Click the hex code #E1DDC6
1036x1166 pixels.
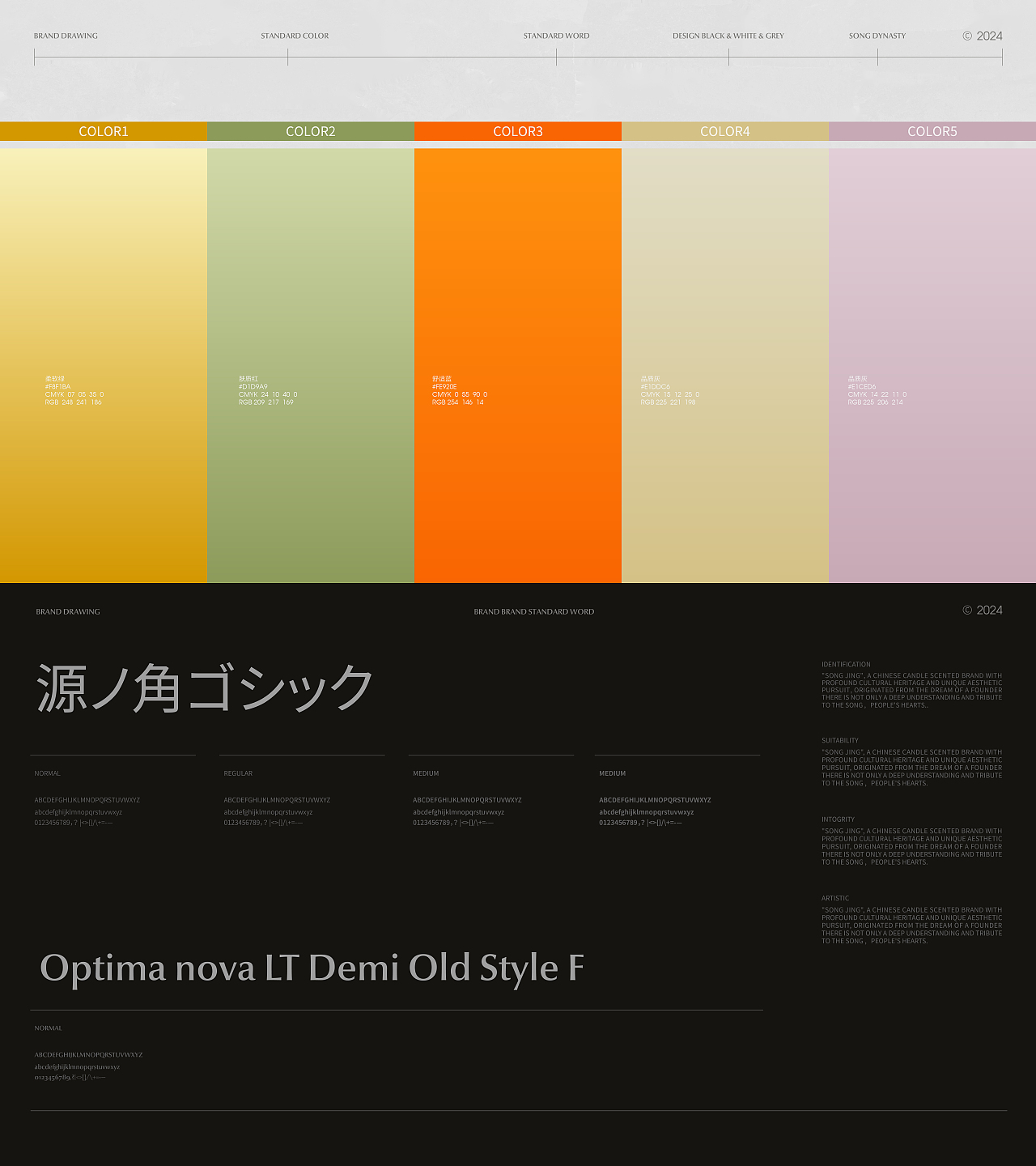pyautogui.click(x=656, y=387)
